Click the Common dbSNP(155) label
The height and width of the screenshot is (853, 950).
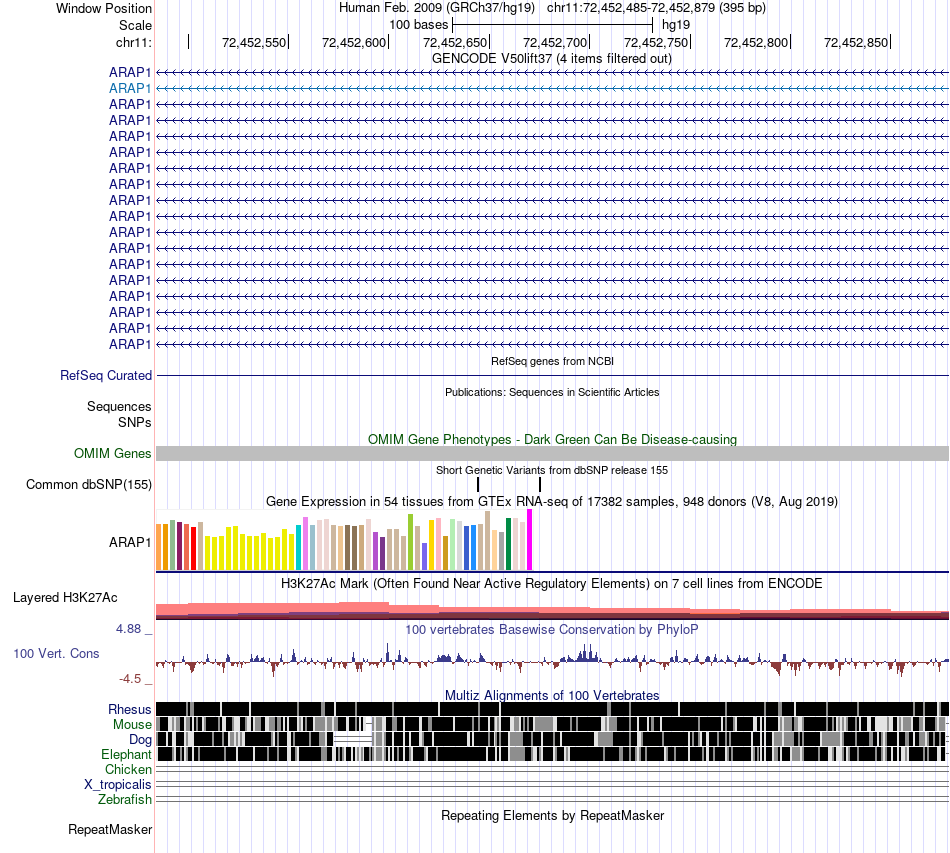tap(89, 485)
